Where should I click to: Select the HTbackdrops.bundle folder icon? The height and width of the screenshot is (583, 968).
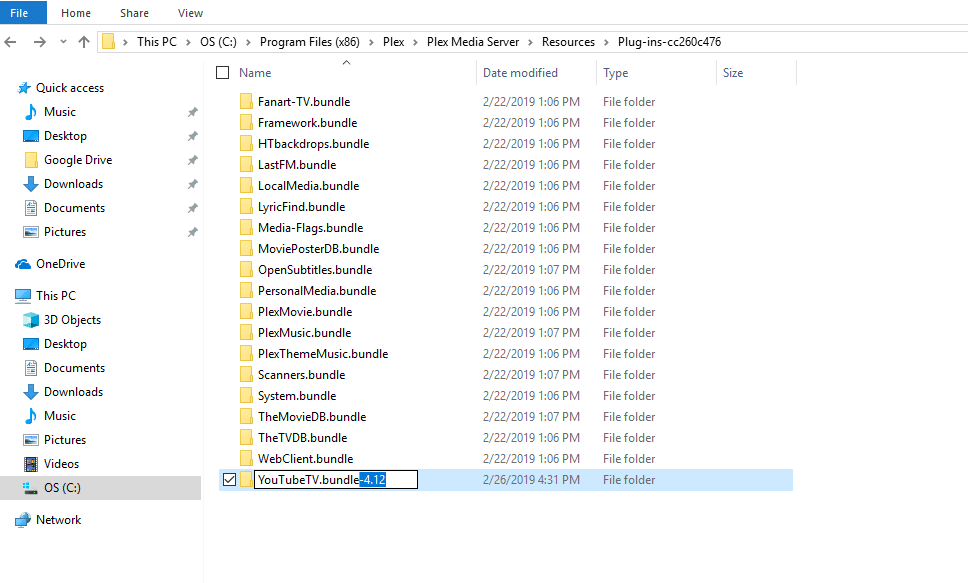tap(246, 143)
